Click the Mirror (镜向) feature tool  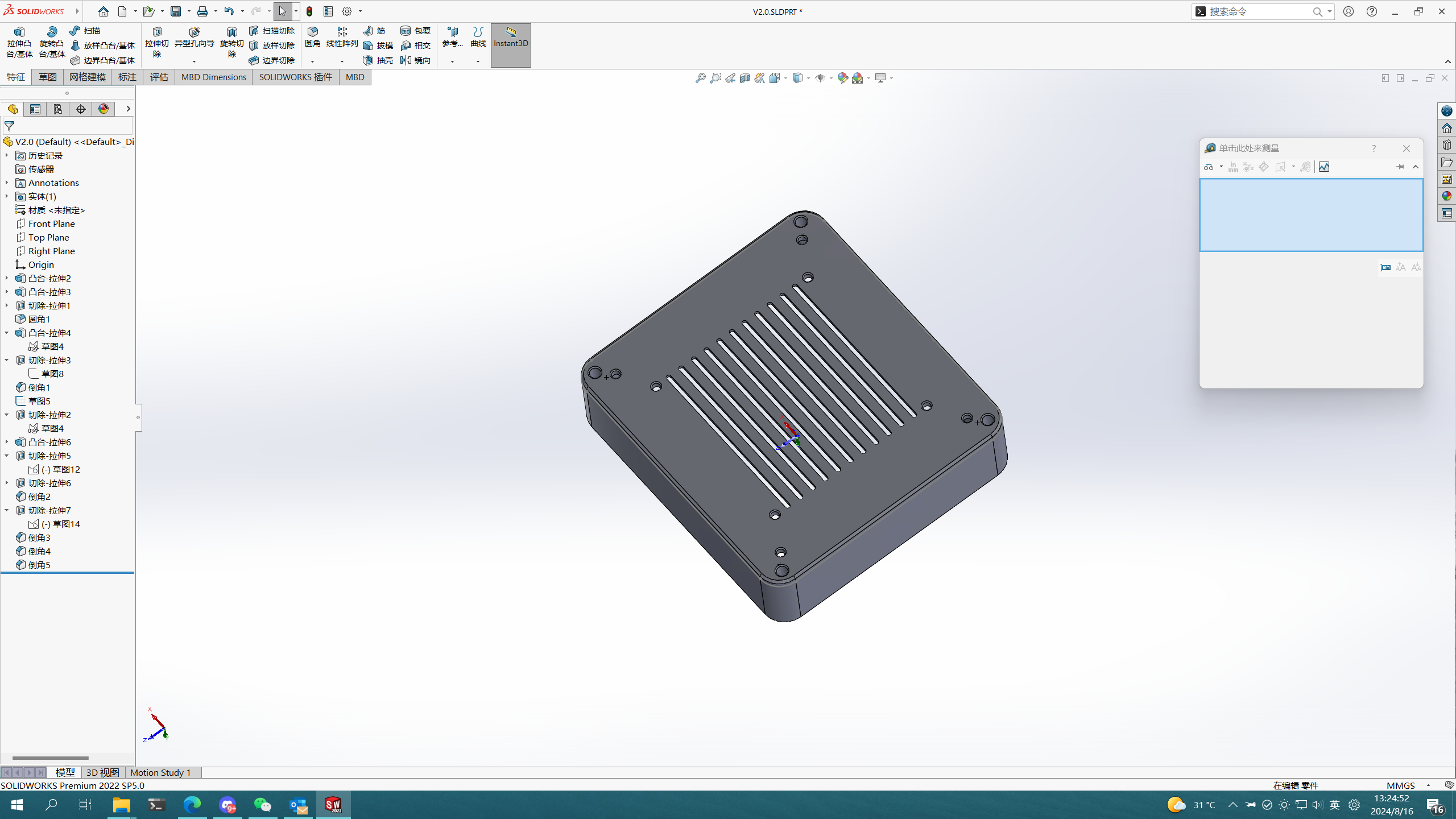[x=416, y=60]
